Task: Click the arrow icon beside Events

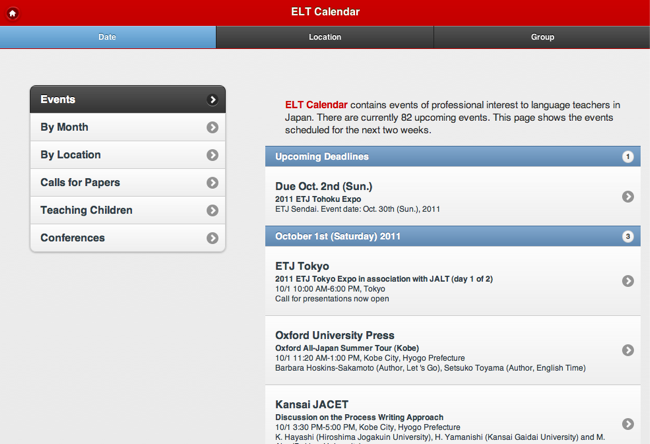Action: [212, 100]
